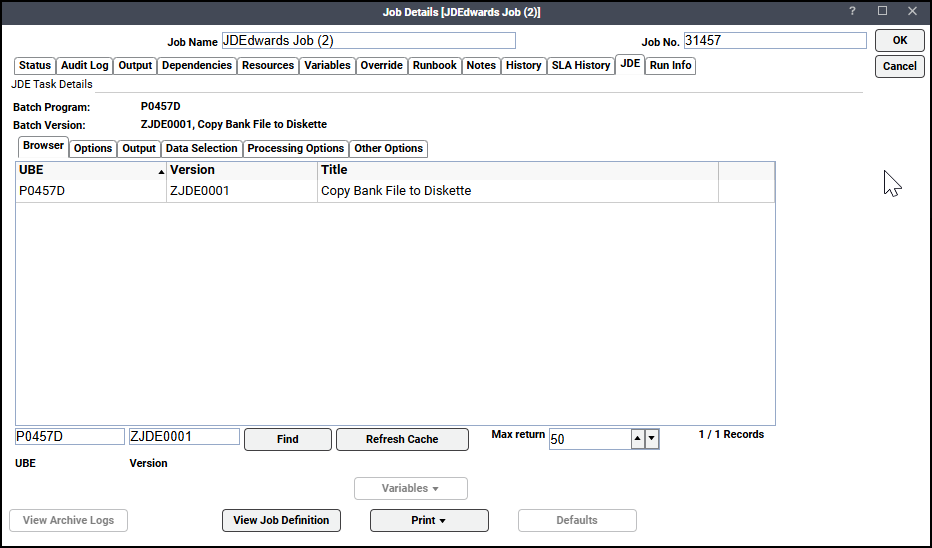Image resolution: width=932 pixels, height=548 pixels.
Task: Open the Max return dropdown arrow
Action: pyautogui.click(x=652, y=439)
